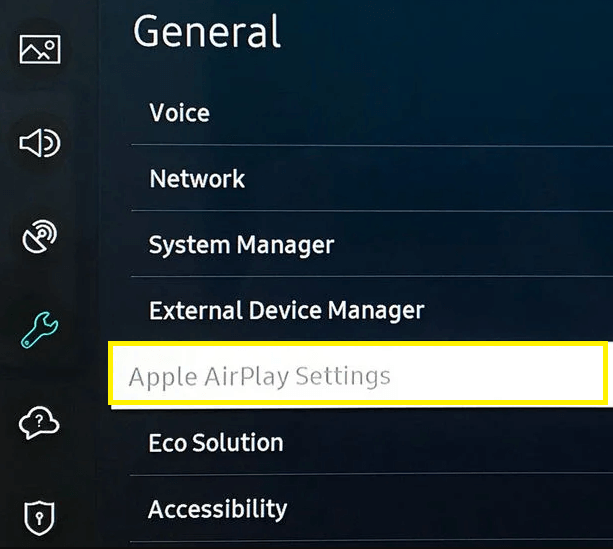Choose the Eco Solution option

point(216,443)
